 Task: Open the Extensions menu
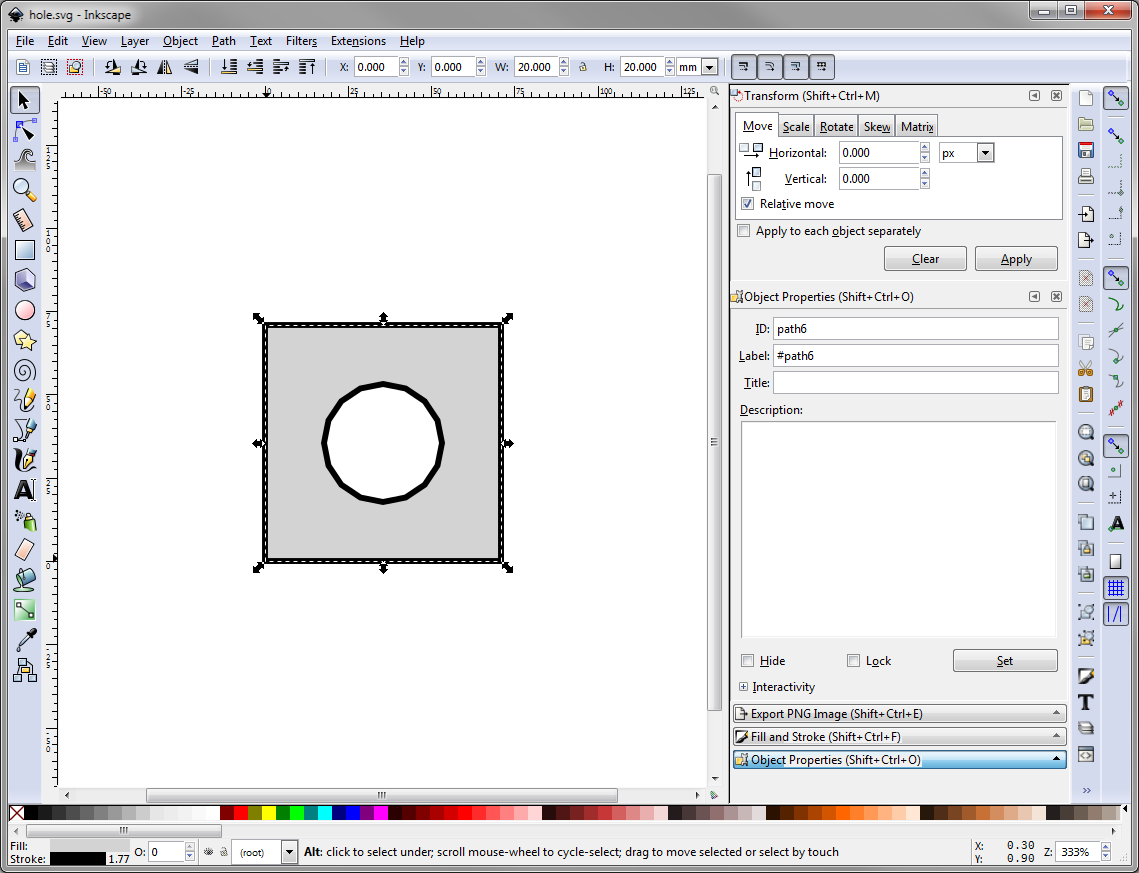(358, 41)
